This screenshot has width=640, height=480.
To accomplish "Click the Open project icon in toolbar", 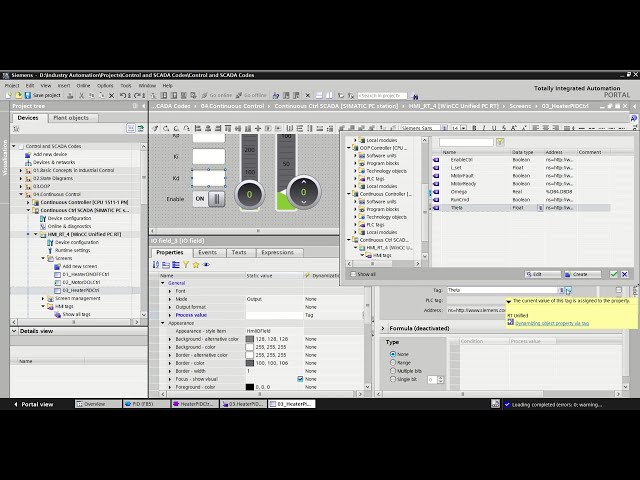I will (x=18, y=96).
